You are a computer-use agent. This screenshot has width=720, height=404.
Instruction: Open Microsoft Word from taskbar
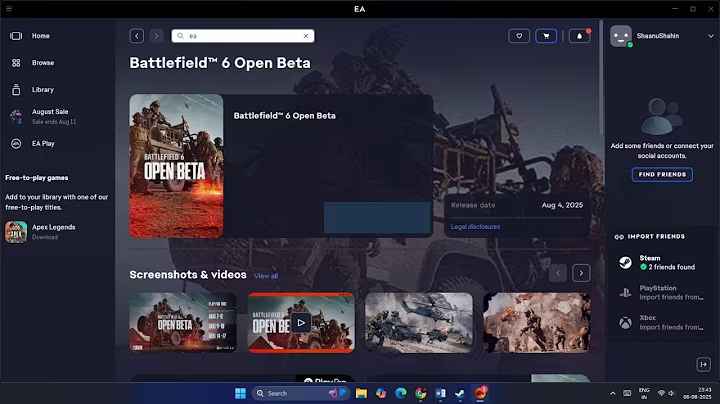click(440, 393)
